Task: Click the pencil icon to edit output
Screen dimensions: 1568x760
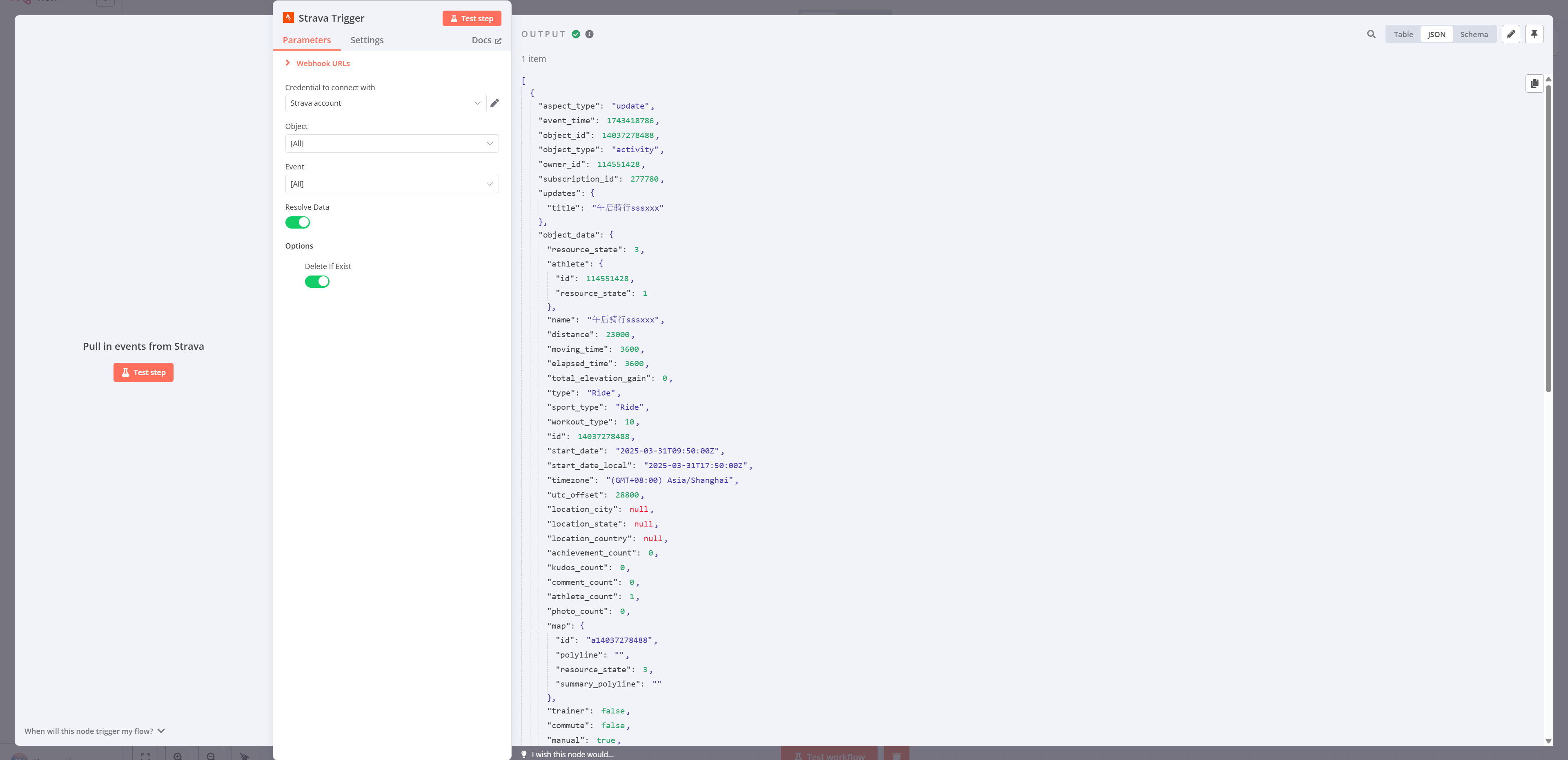Action: 1511,34
